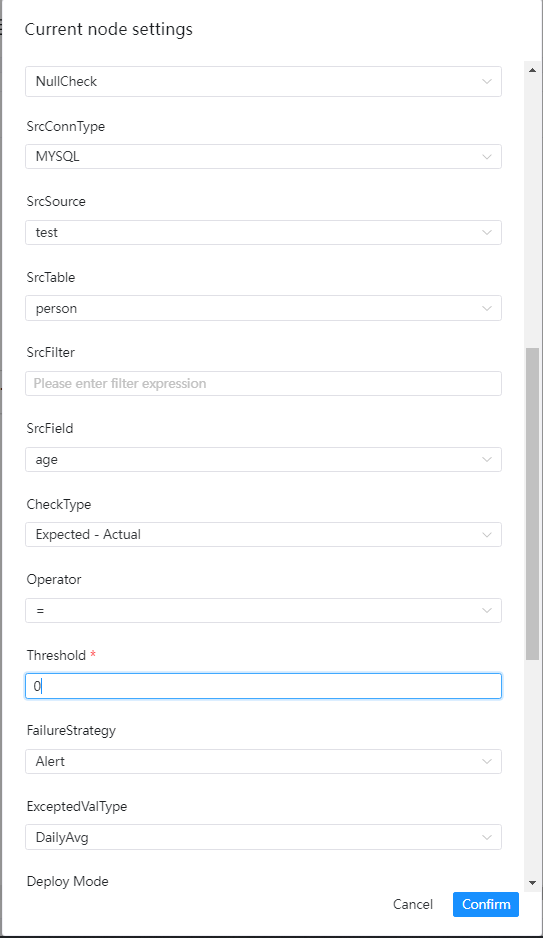The width and height of the screenshot is (543, 938).
Task: Click the chevron arrow in the DailyAvg field
Action: pos(487,837)
